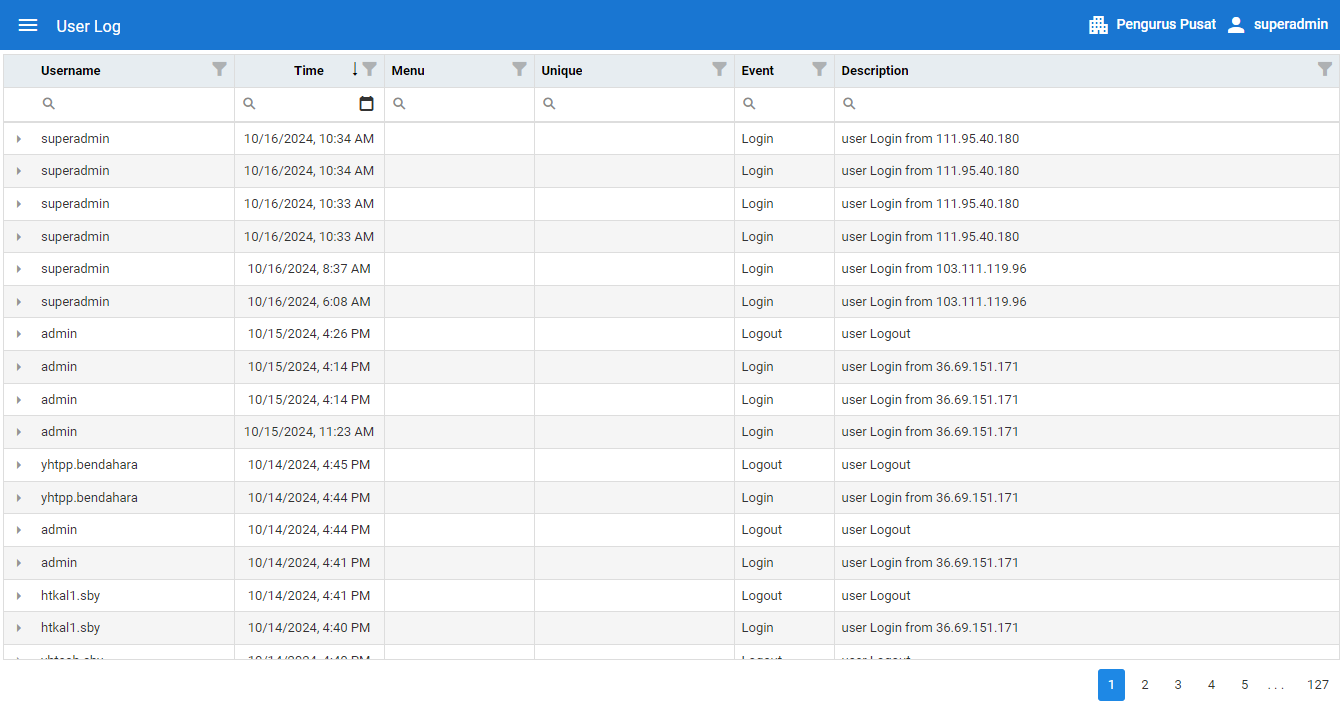
Task: Open the calendar date picker in Time filter
Action: click(x=366, y=104)
